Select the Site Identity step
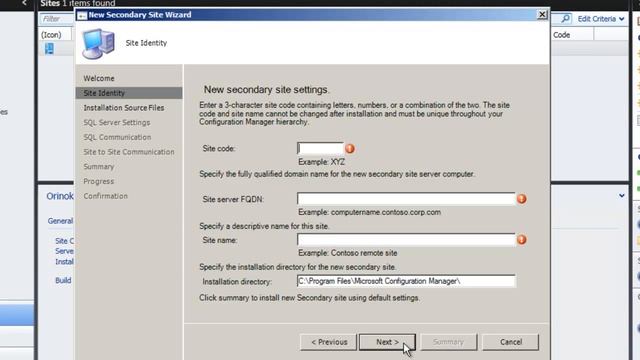Viewport: 640px width, 360px height. tap(129, 93)
